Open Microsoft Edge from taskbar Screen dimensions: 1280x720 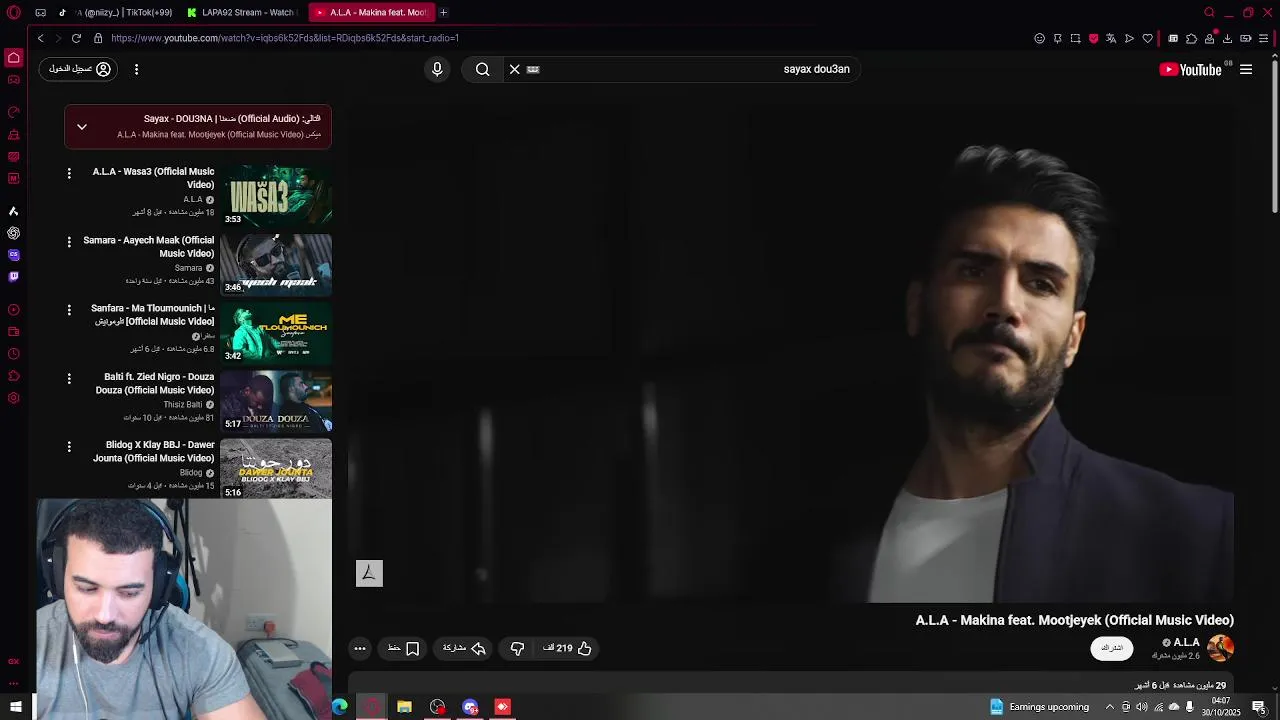tap(340, 707)
